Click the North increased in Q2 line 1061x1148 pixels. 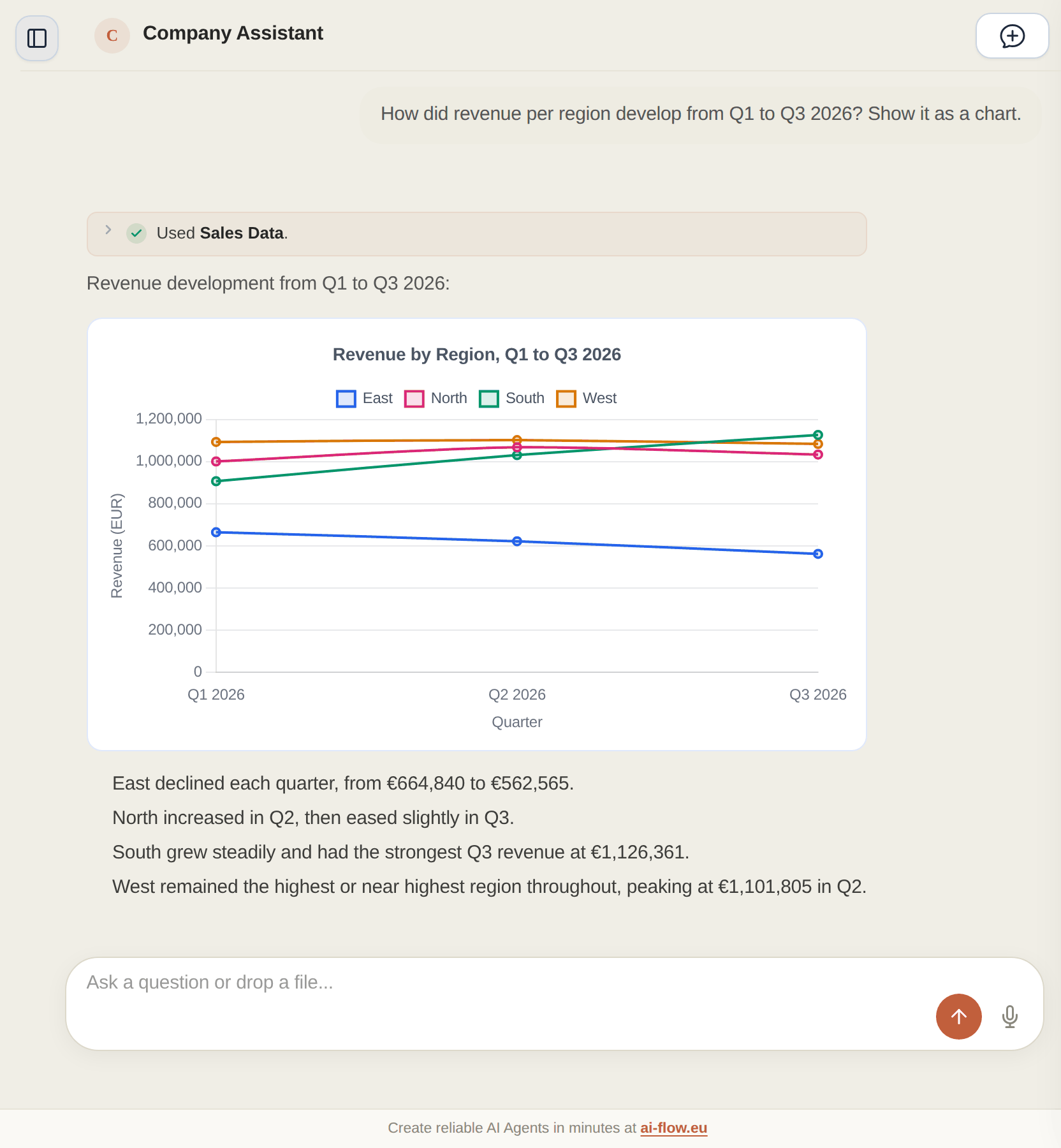coord(313,818)
